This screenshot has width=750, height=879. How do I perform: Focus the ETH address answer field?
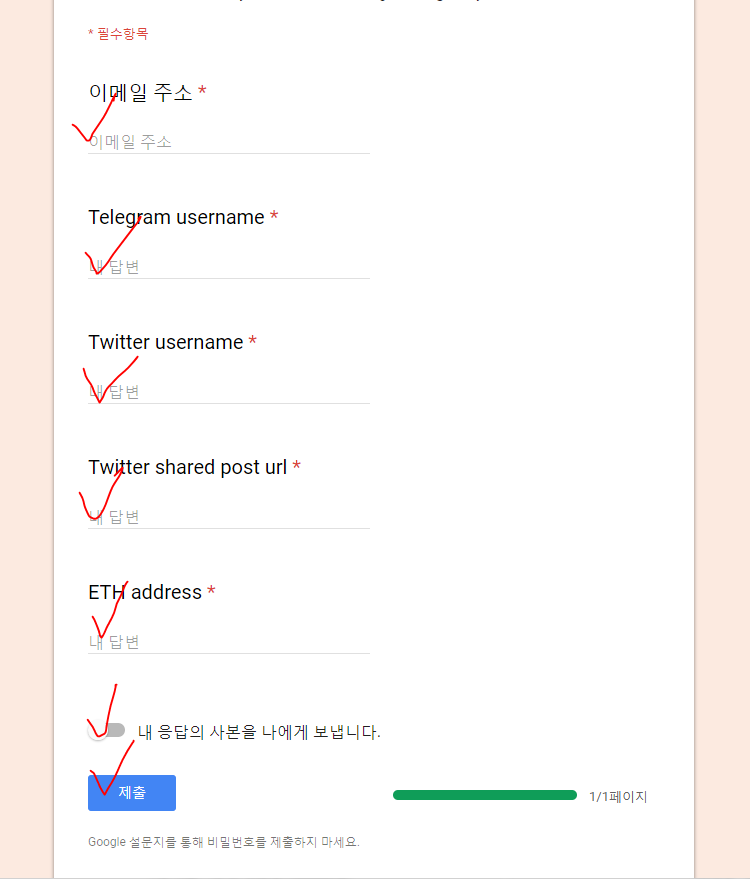pos(228,642)
